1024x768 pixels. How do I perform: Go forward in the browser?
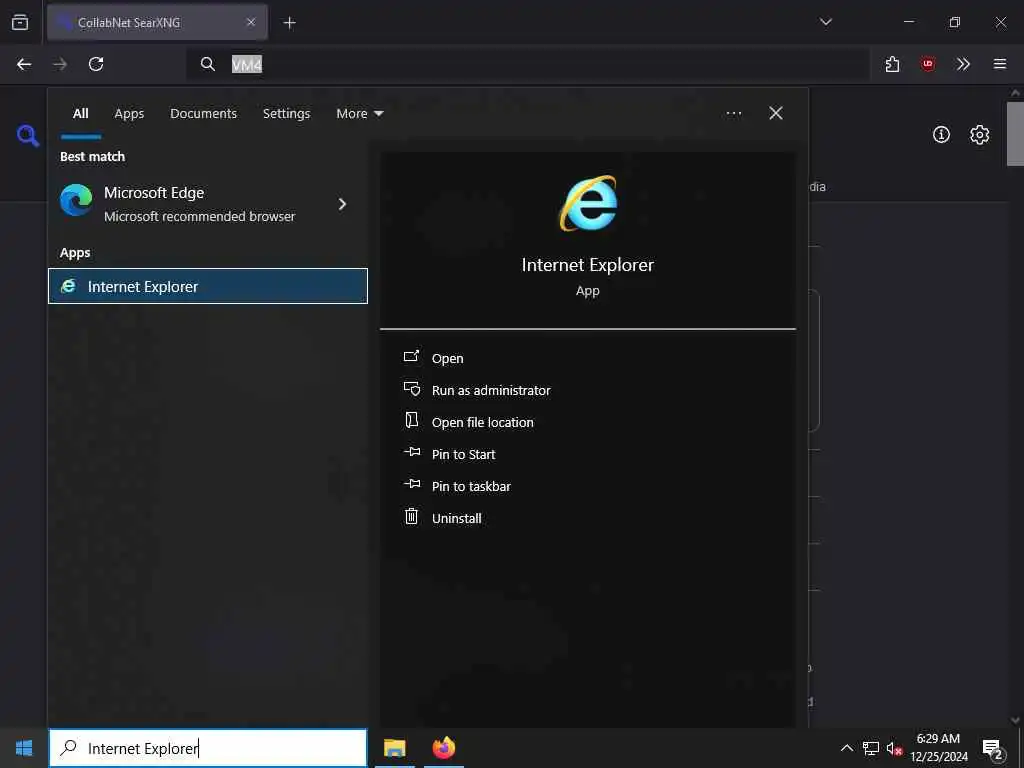[x=59, y=64]
